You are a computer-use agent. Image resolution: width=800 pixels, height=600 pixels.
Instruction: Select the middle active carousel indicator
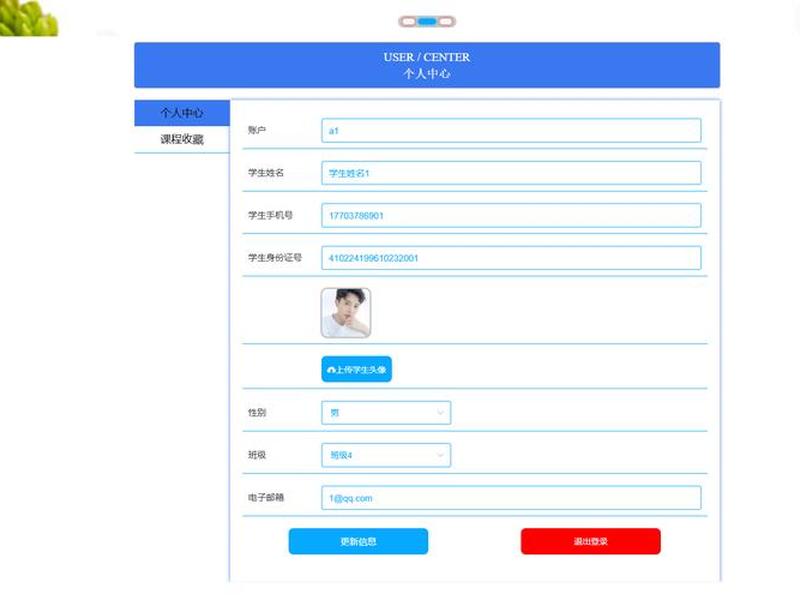click(427, 21)
